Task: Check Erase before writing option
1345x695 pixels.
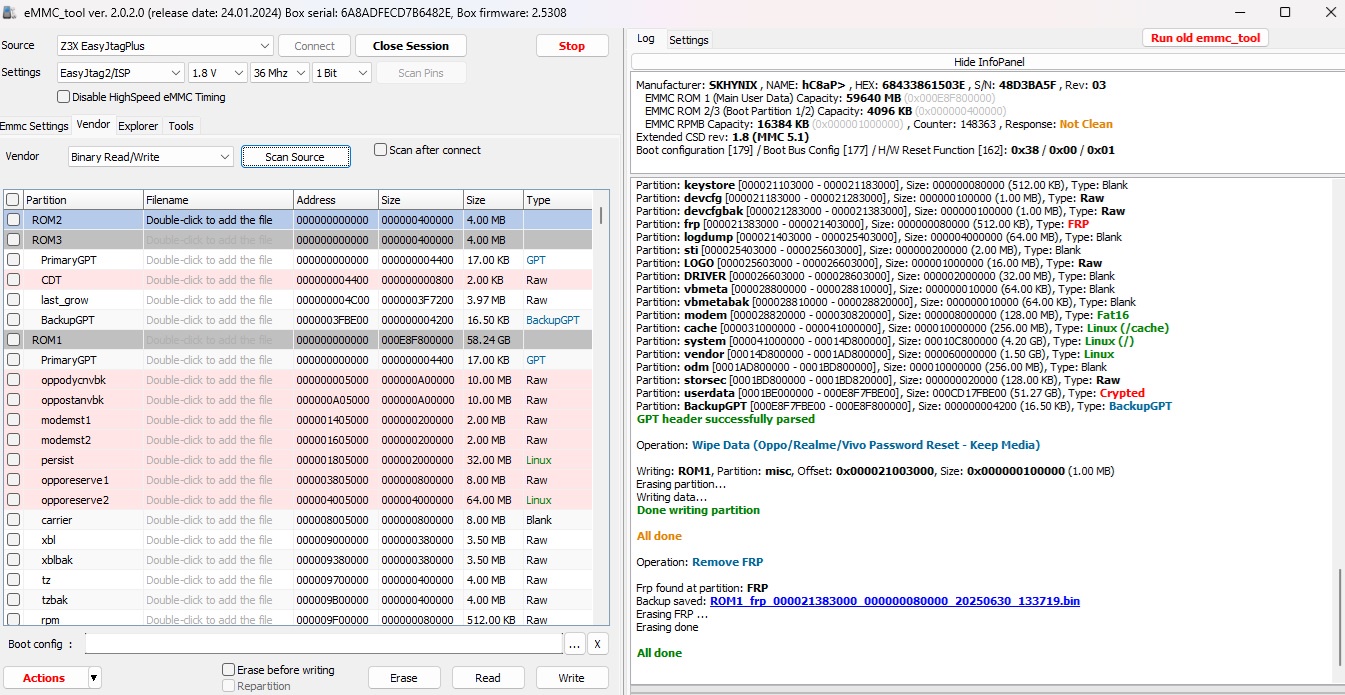Action: click(229, 670)
